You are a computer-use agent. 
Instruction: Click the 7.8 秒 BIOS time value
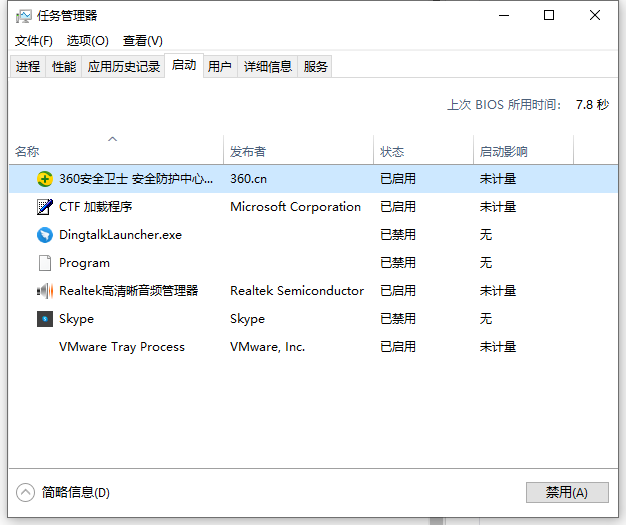coord(592,105)
